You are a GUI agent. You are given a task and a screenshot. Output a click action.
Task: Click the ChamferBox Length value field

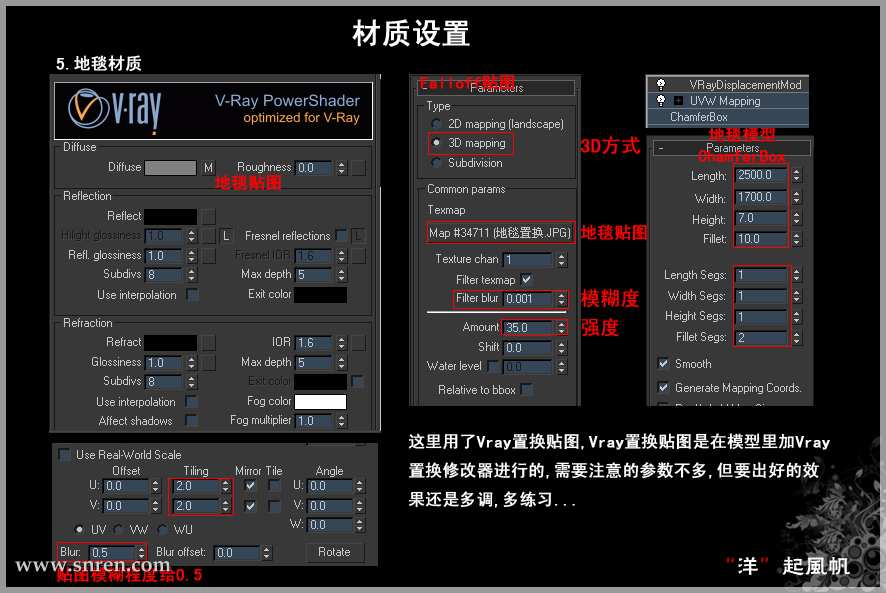[761, 176]
